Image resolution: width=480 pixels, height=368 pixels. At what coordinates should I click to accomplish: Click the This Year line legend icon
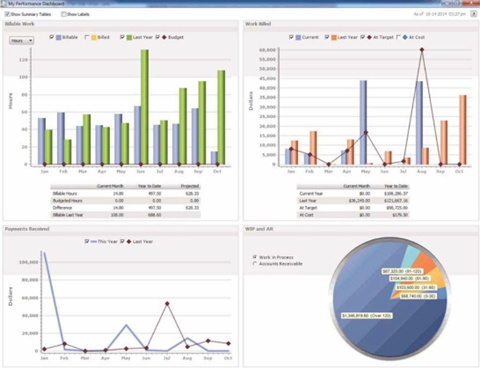pyautogui.click(x=94, y=241)
